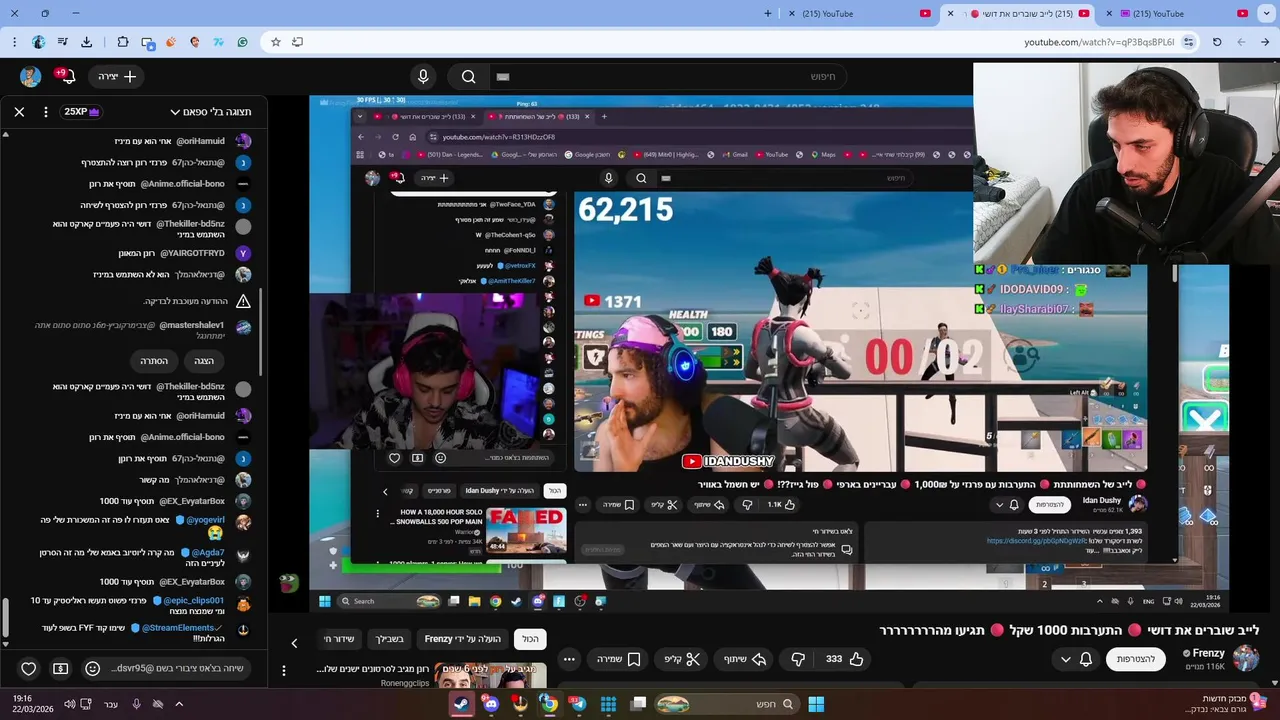Dislike the video
This screenshot has width=1280, height=720.
coord(798,659)
